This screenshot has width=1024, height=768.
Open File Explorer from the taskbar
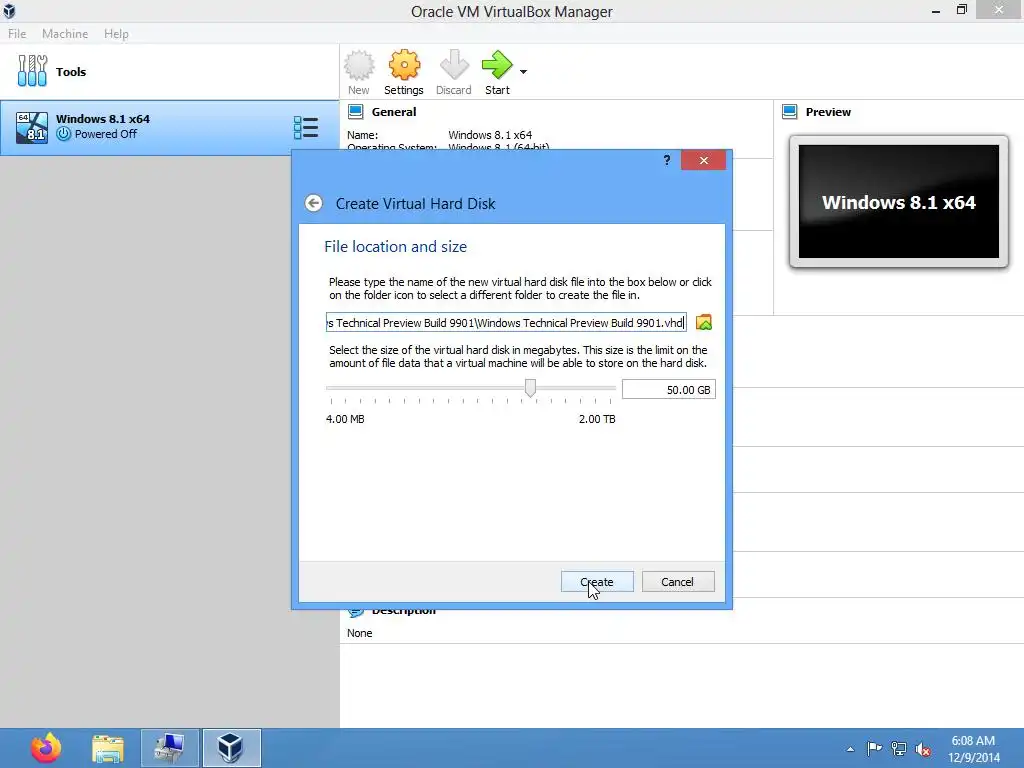(x=108, y=748)
